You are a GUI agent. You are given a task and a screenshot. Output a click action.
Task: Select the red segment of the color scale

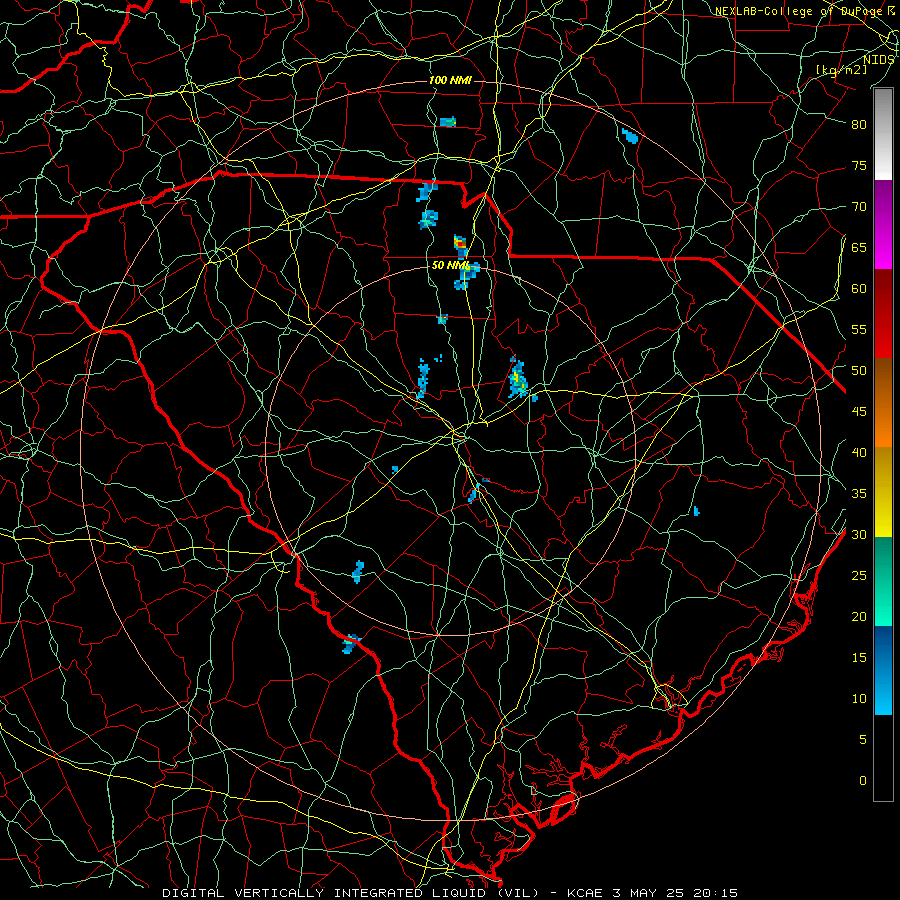[x=883, y=314]
